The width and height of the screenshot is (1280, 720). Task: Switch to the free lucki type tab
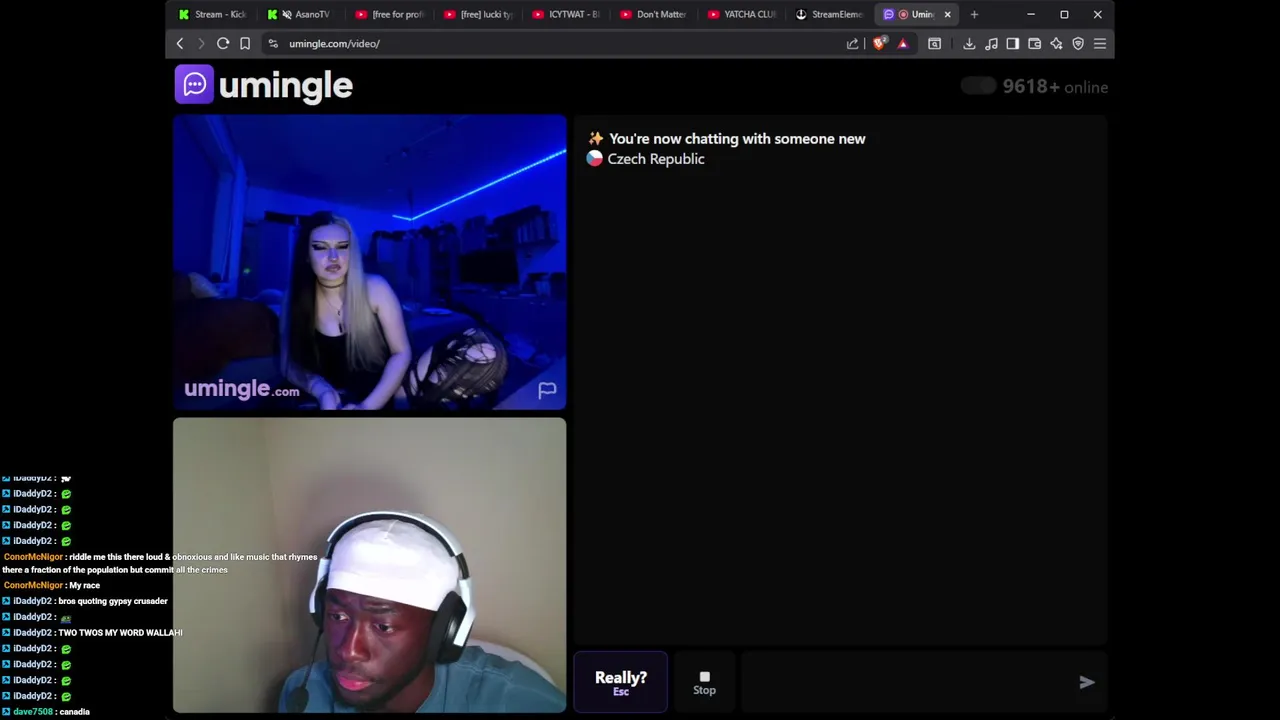coord(478,14)
